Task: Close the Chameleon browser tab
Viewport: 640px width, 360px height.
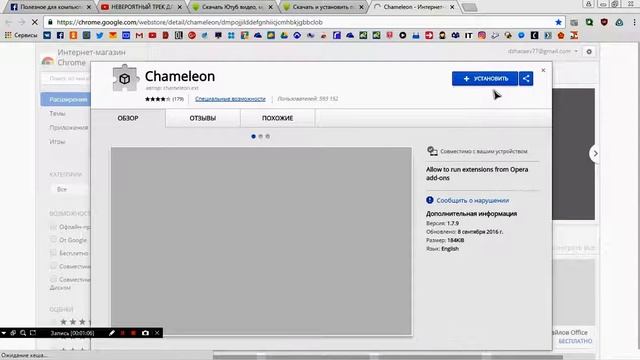Action: pyautogui.click(x=452, y=7)
